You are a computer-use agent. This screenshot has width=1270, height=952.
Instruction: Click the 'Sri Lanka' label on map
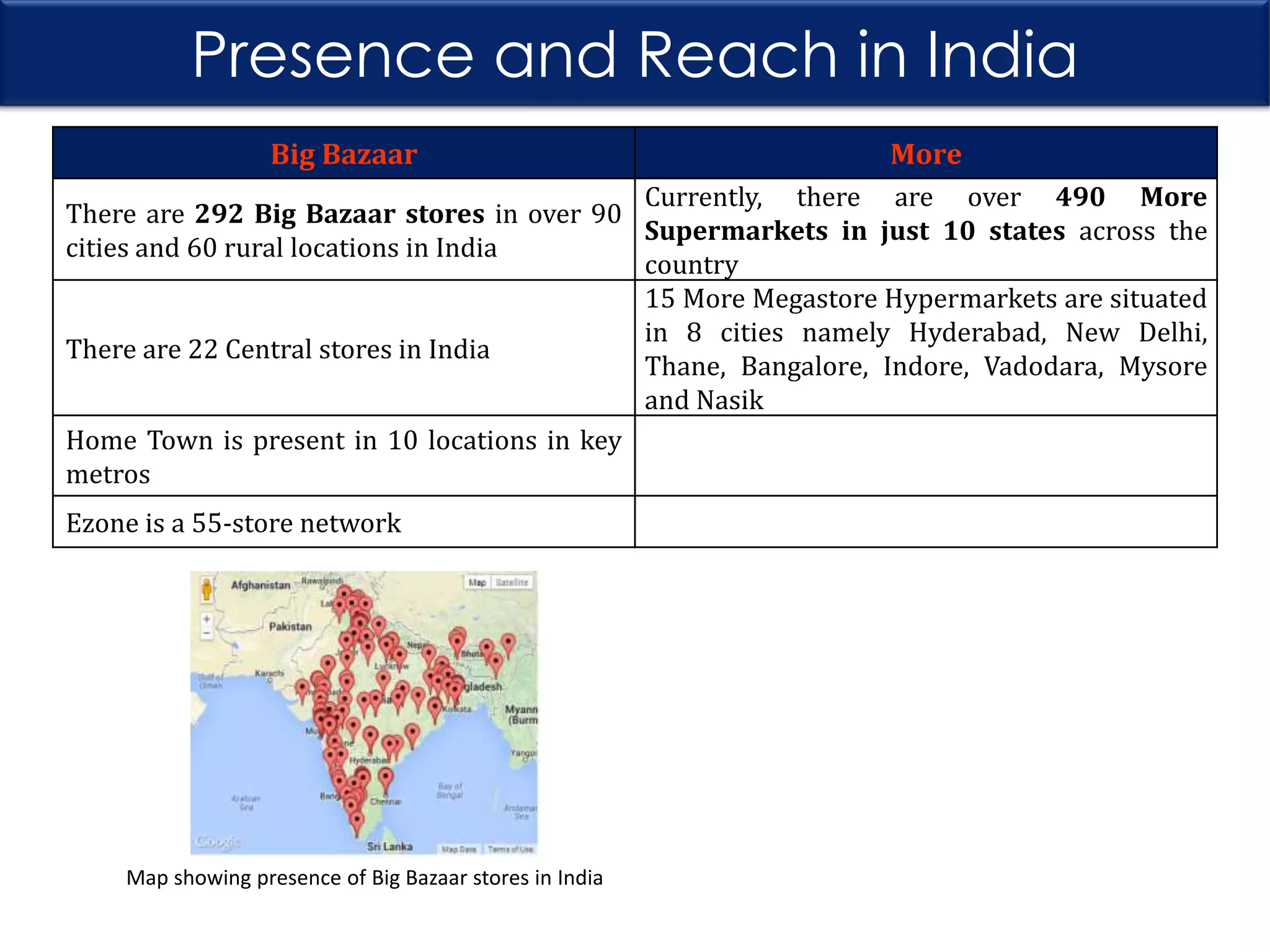click(x=389, y=847)
